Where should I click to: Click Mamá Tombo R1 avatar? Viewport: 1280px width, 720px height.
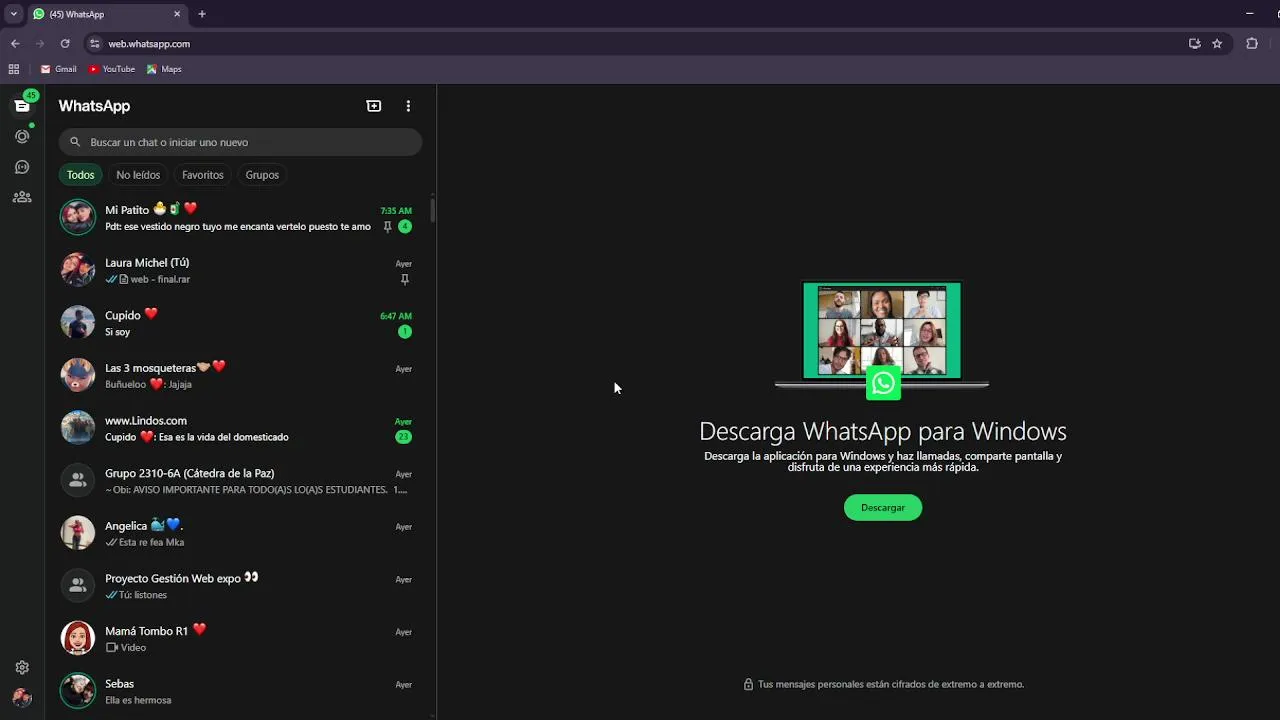tap(78, 638)
